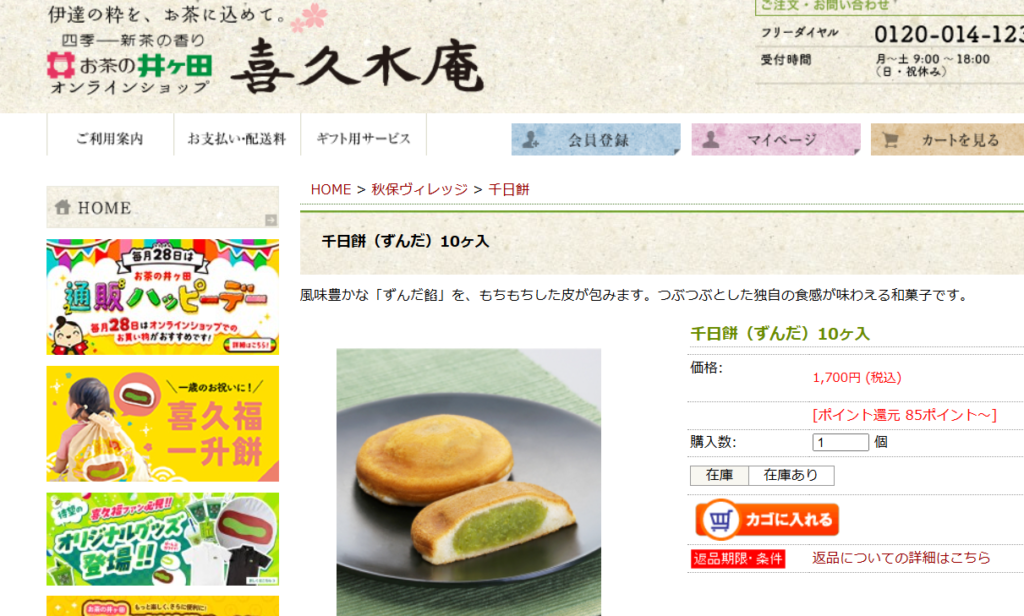
Task: Follow the 秋保ヴィレッジ breadcrumb link
Action: 419,189
